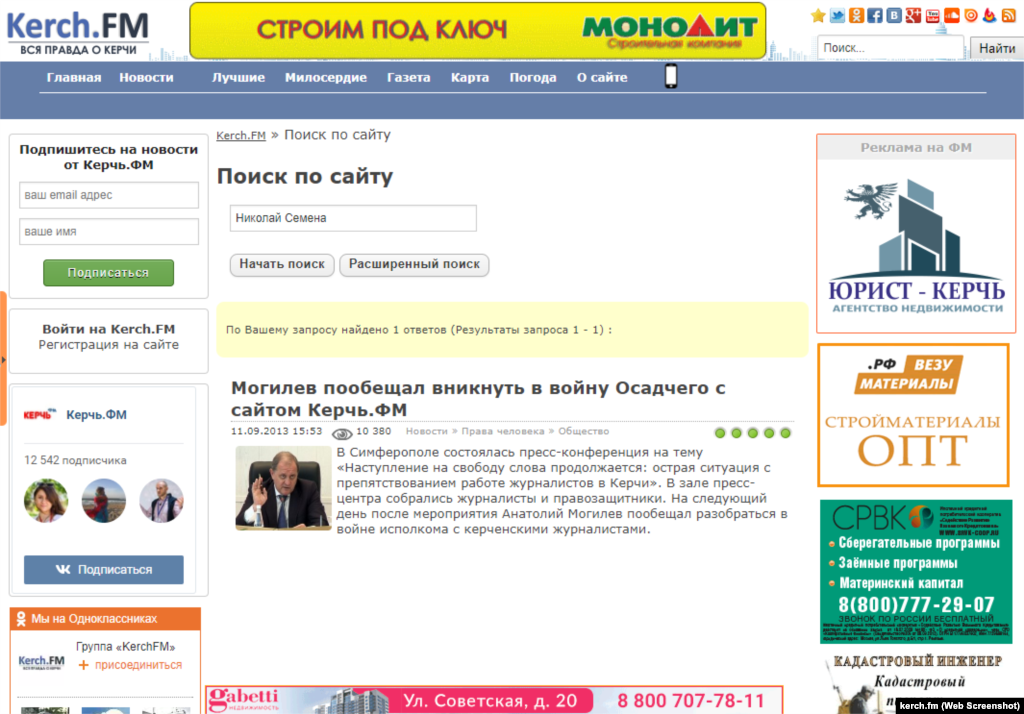Add to favorites with the star icon
The height and width of the screenshot is (714, 1024).
819,15
